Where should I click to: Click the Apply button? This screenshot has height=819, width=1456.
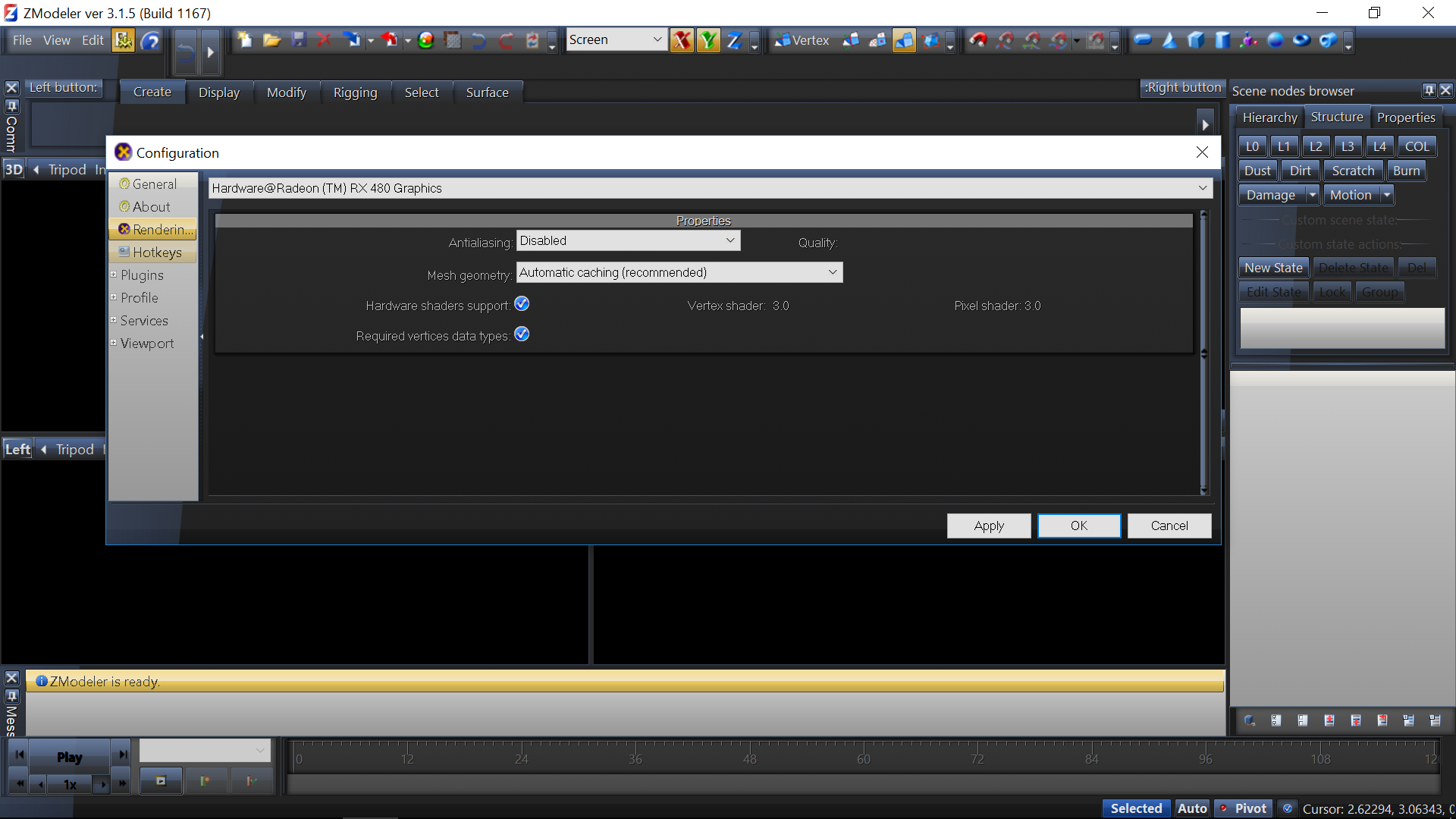[988, 526]
